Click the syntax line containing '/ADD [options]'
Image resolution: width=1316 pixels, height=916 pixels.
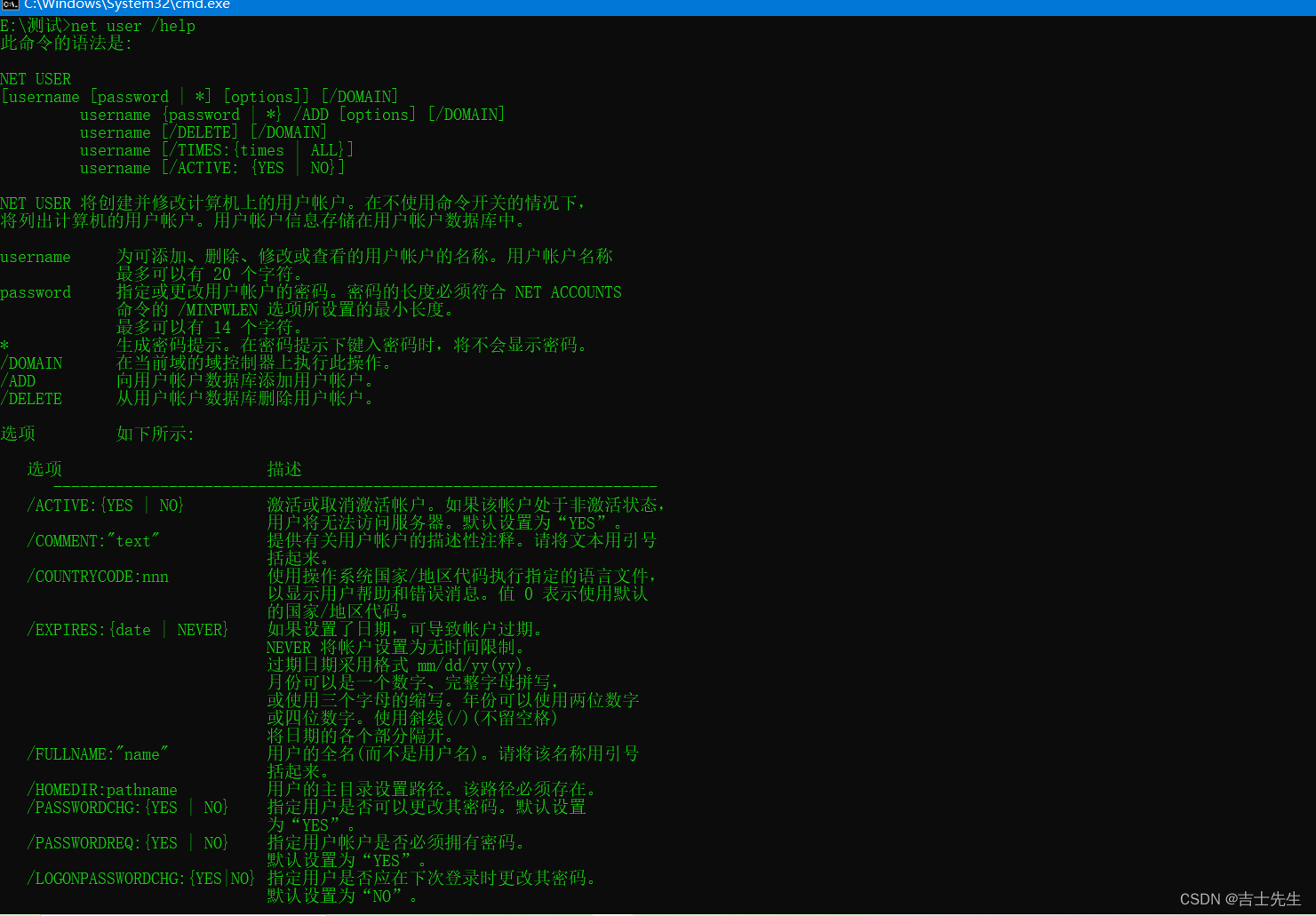[292, 115]
